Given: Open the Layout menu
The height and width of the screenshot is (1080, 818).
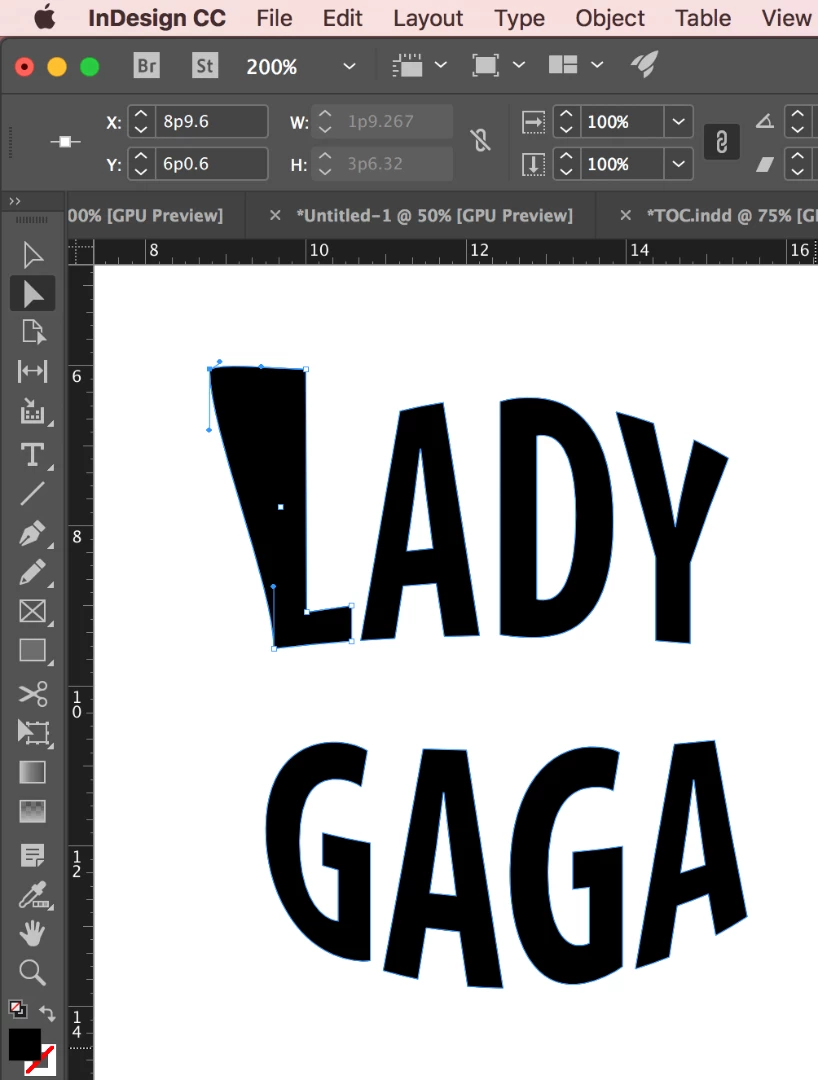Looking at the screenshot, I should click(428, 18).
